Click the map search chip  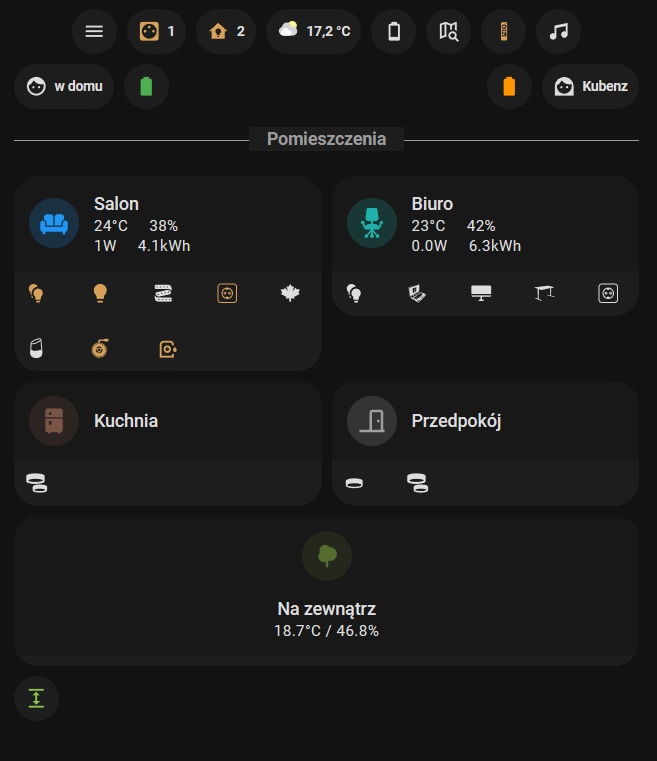(449, 31)
